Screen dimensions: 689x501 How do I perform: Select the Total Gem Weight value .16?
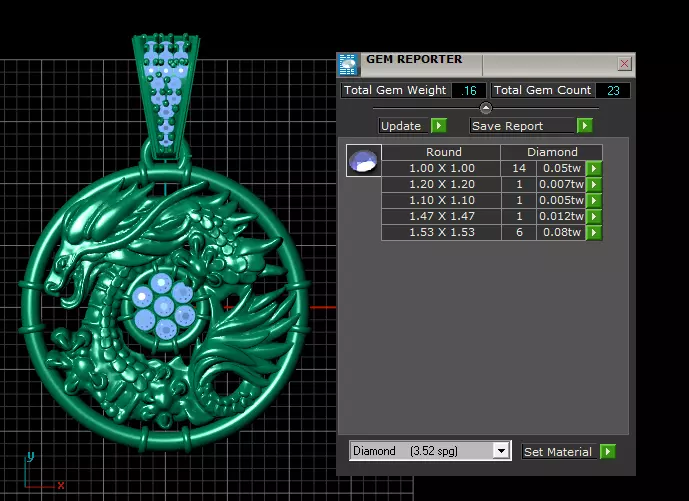[469, 91]
